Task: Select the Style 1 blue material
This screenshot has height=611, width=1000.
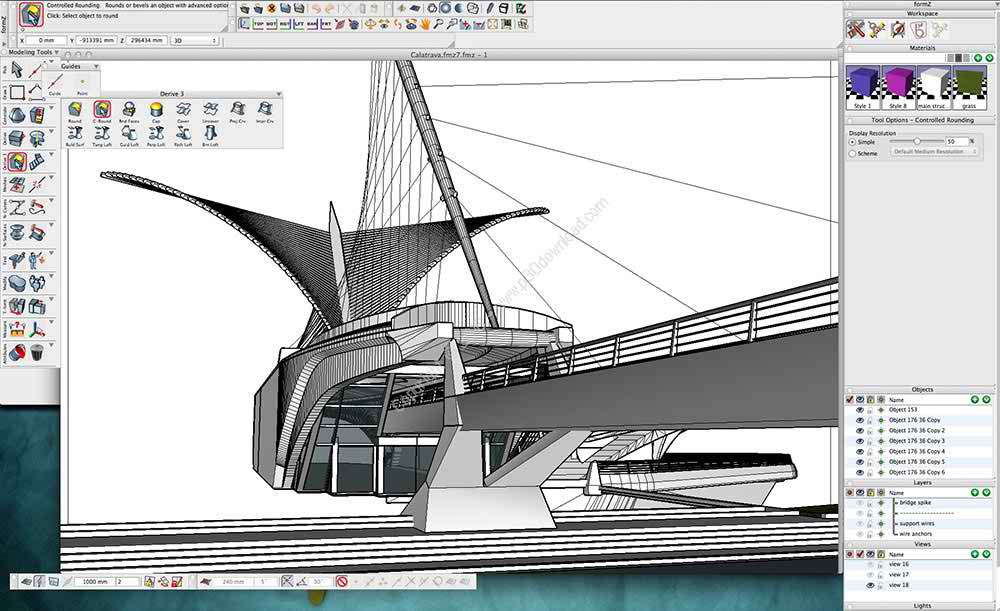Action: click(862, 87)
